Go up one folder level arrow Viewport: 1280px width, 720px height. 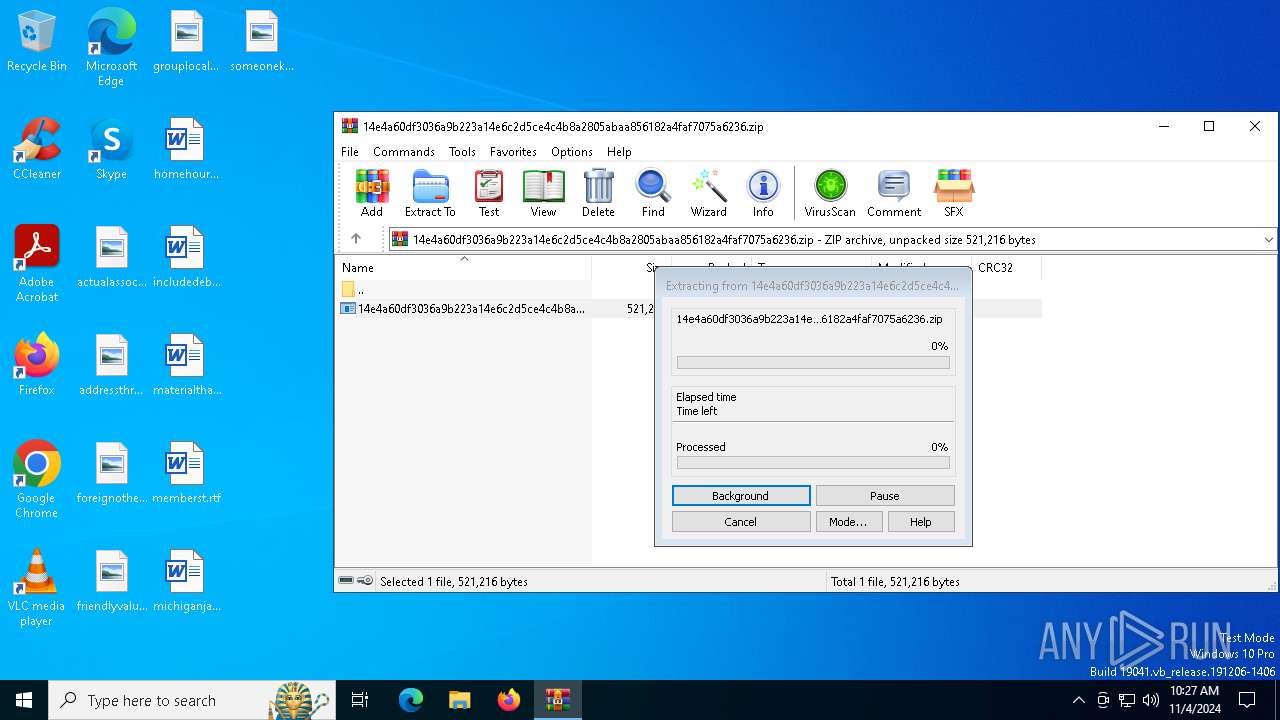(x=356, y=239)
